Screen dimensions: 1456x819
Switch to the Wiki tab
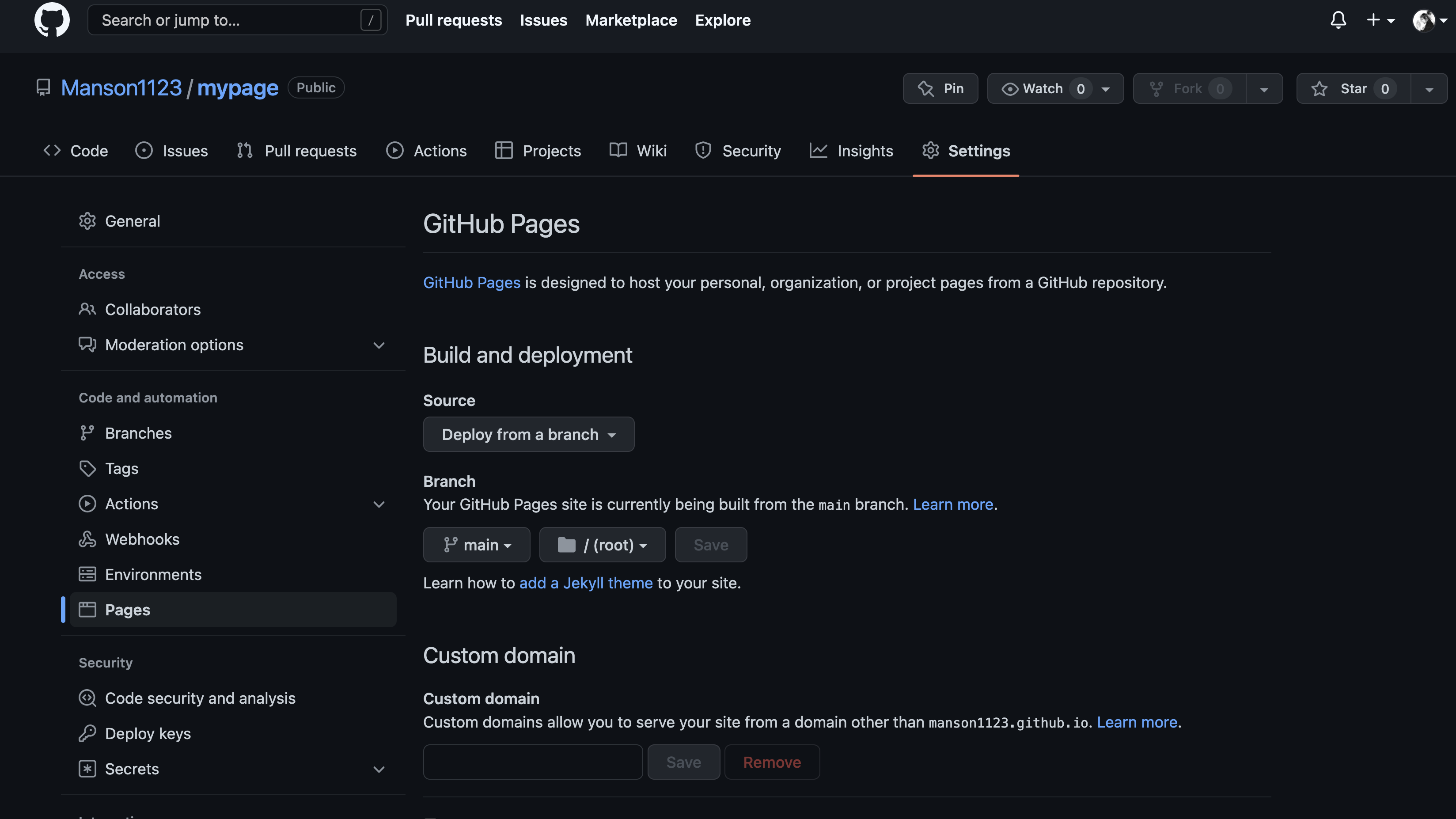coord(638,150)
